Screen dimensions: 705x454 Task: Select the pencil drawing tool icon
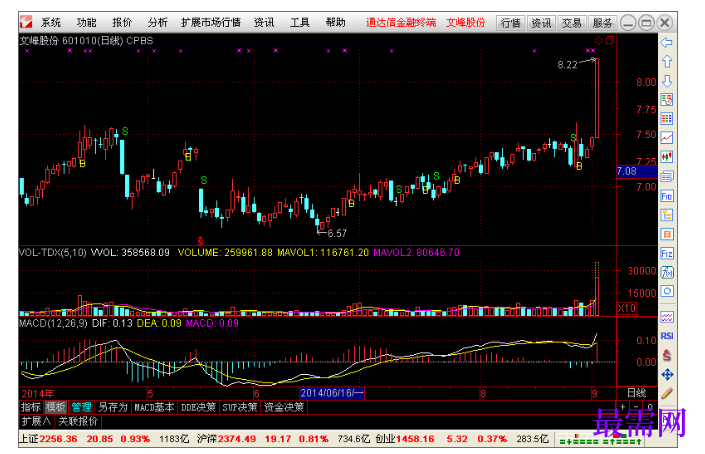coord(666,394)
